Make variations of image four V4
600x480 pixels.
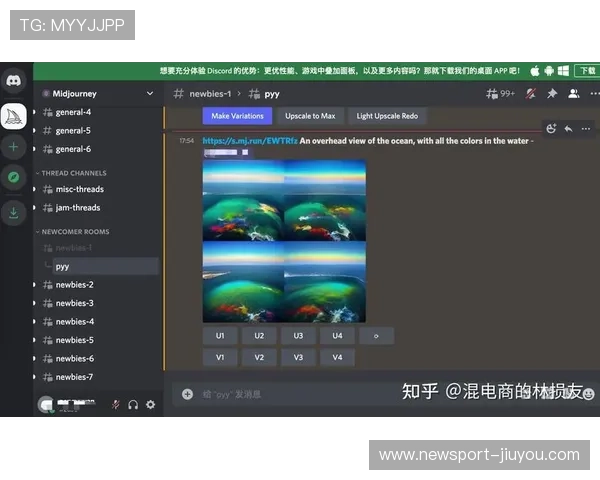point(337,357)
